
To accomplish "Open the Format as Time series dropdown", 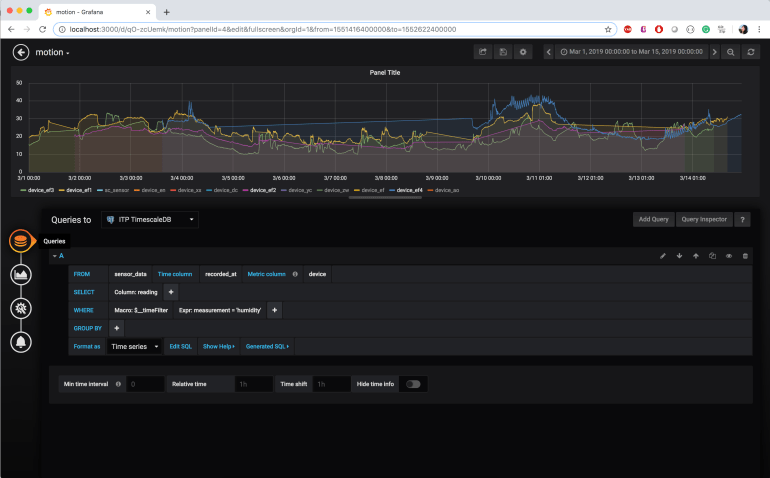I will pos(133,346).
